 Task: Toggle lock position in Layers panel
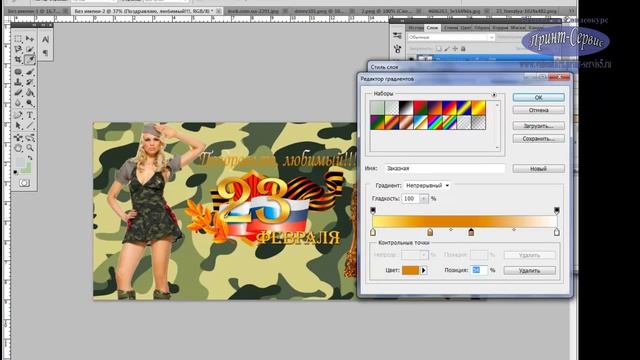tap(455, 49)
